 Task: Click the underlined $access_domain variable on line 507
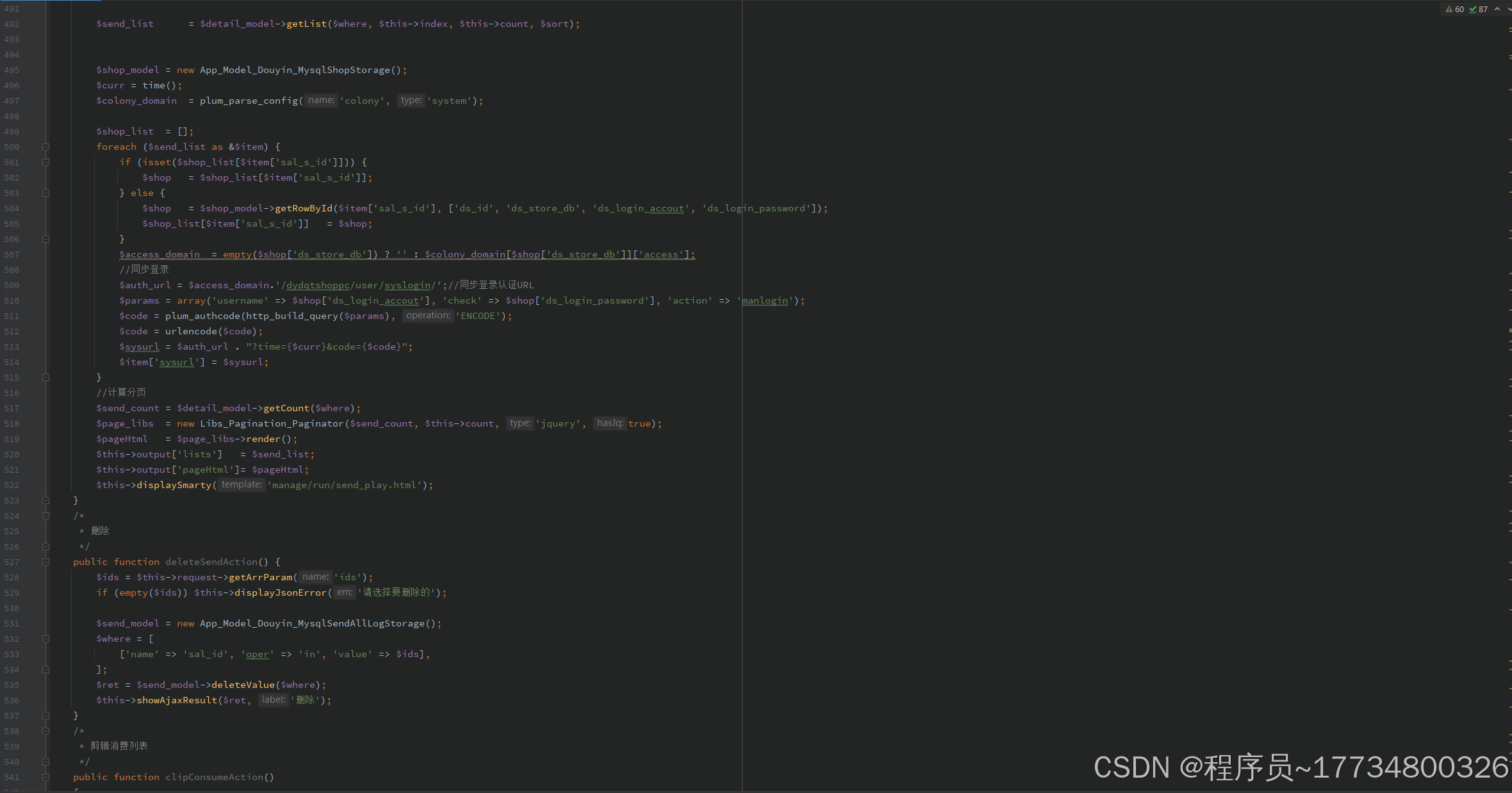pos(159,254)
